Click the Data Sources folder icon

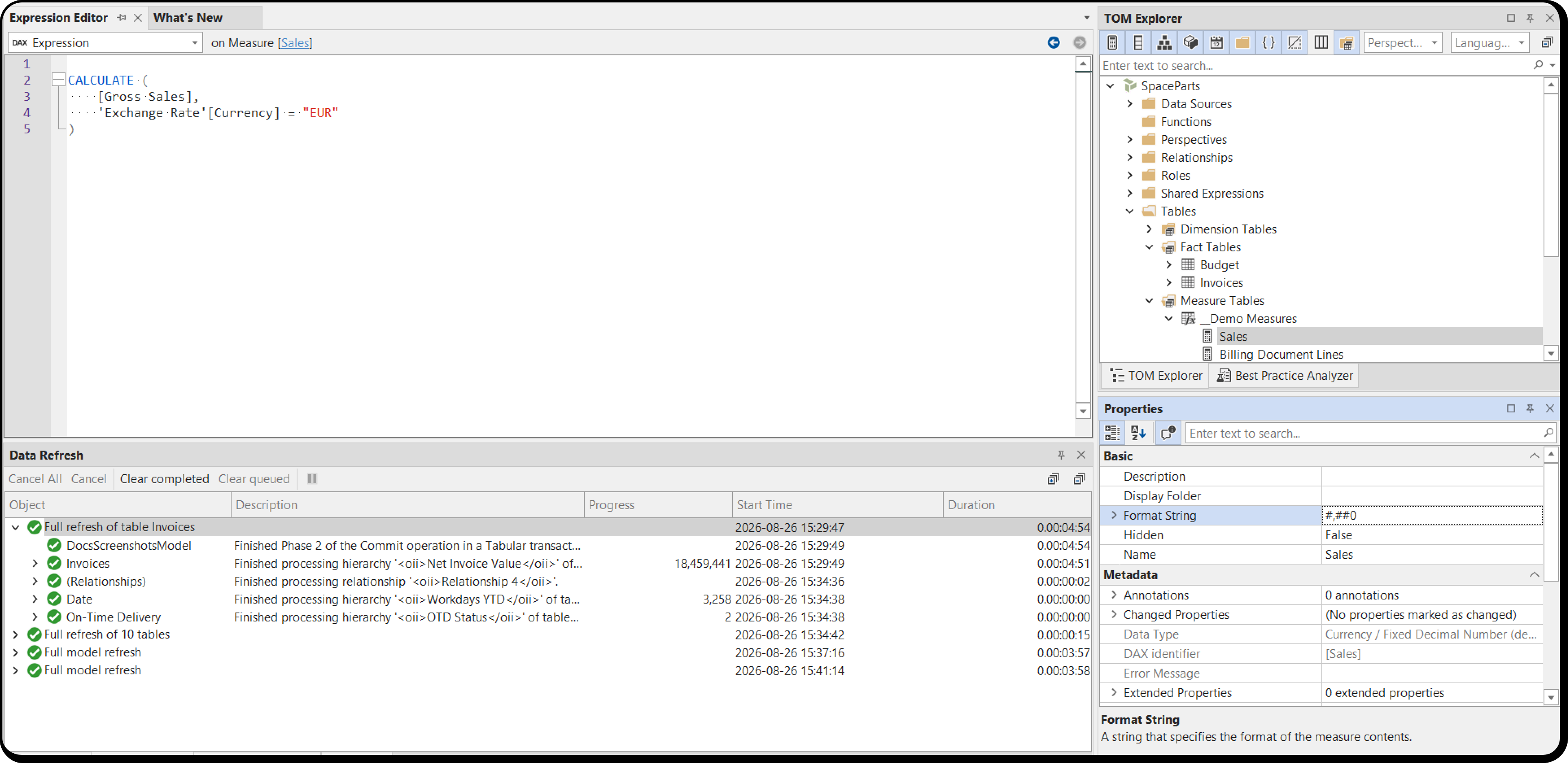click(1149, 103)
